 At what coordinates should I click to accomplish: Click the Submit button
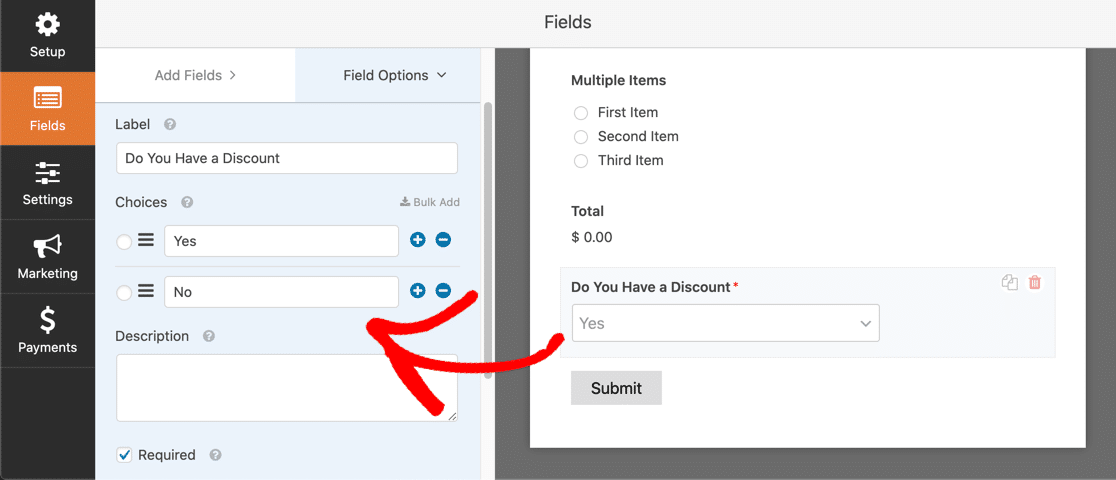(616, 388)
